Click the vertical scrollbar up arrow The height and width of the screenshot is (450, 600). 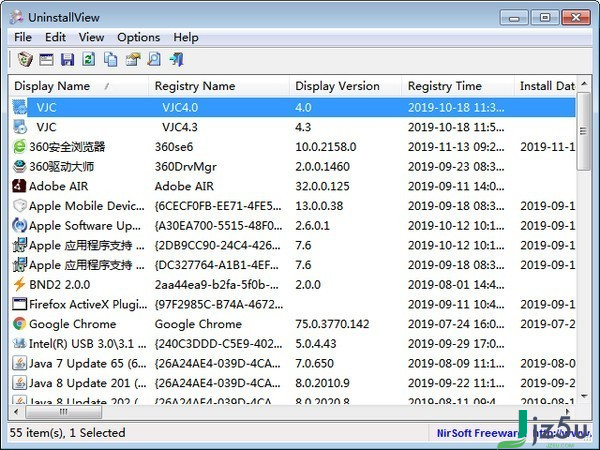(x=584, y=83)
